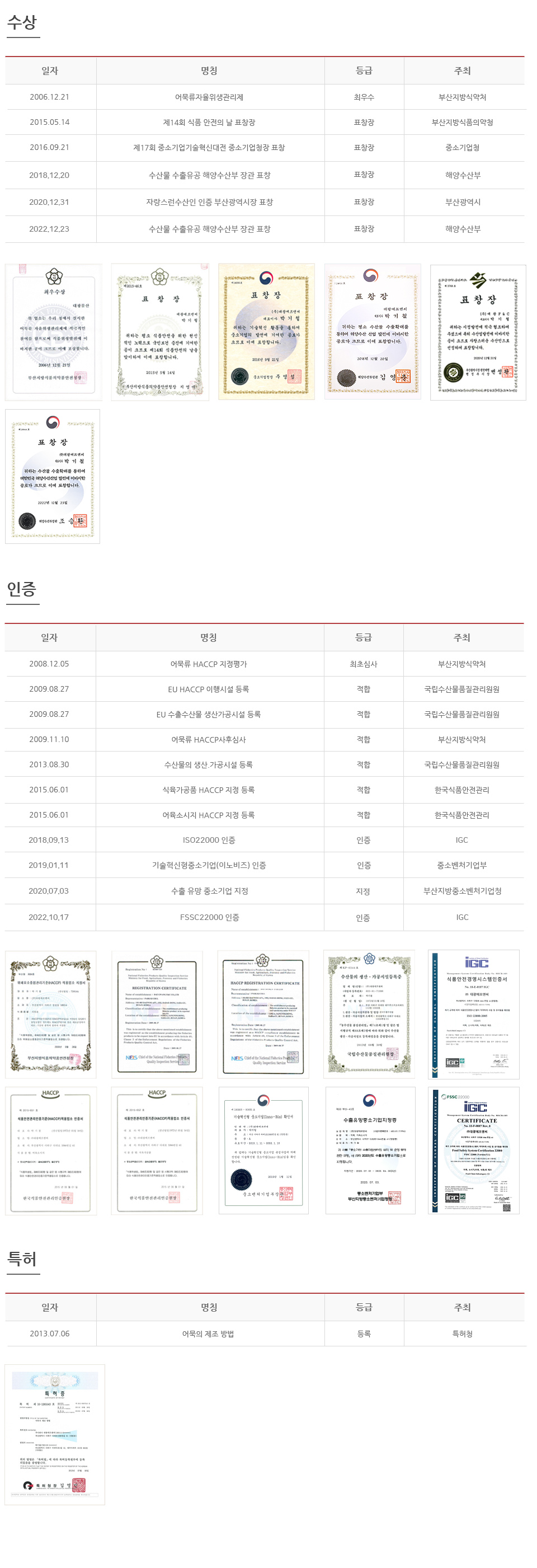Open the 2006 최우수상 certificate thumbnail
Viewport: 537px width, 1568px height.
pos(54,332)
